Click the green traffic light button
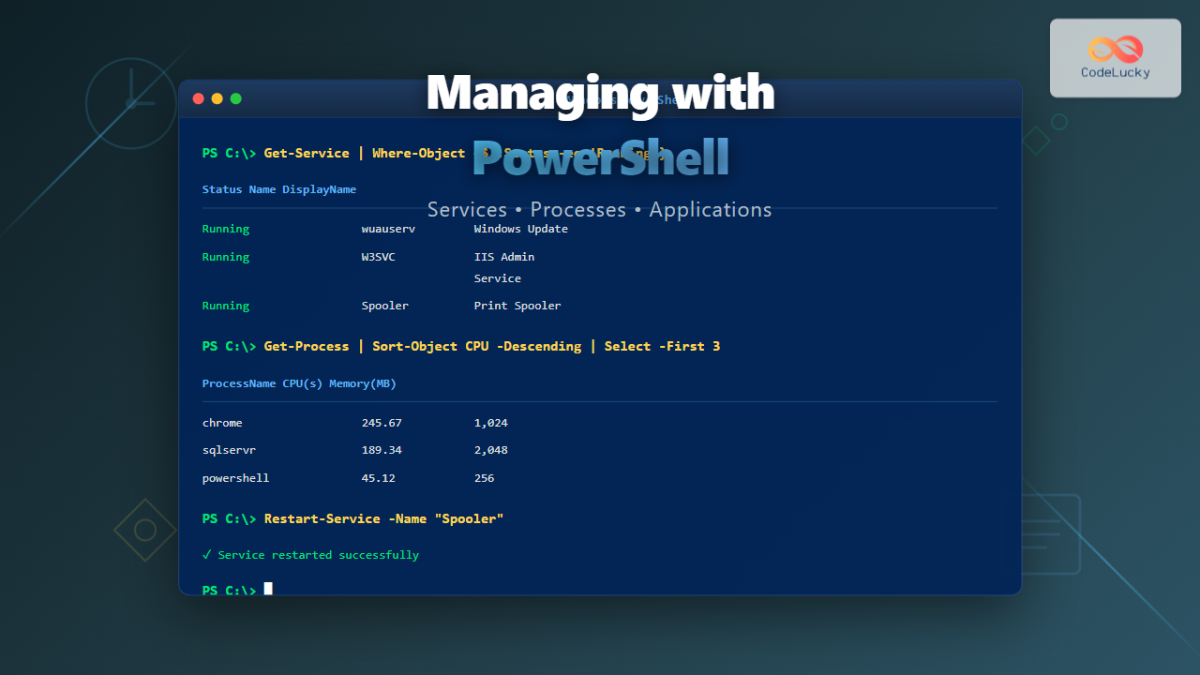Viewport: 1200px width, 675px height. coord(235,98)
